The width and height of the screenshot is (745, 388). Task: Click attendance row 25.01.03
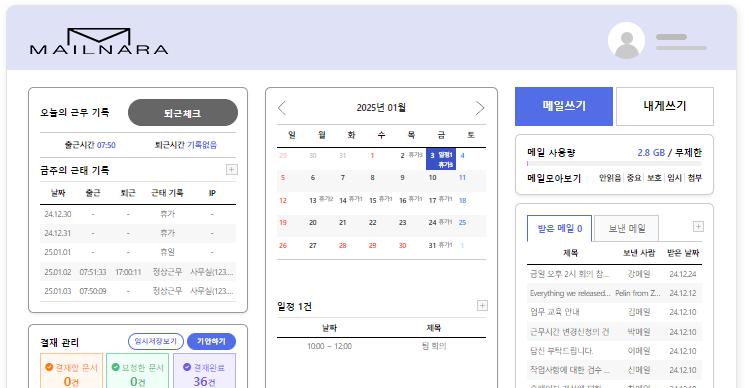[138, 291]
